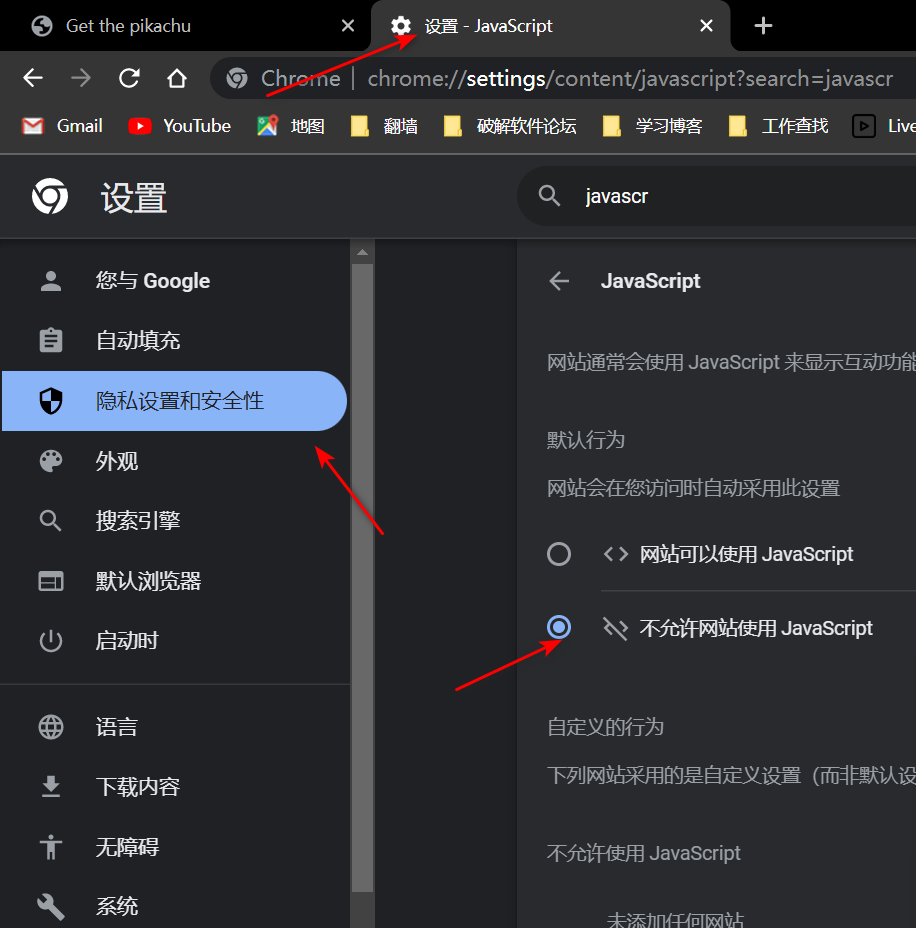The width and height of the screenshot is (916, 928).
Task: Open Gmail from the bookmarks bar
Action: pyautogui.click(x=62, y=125)
